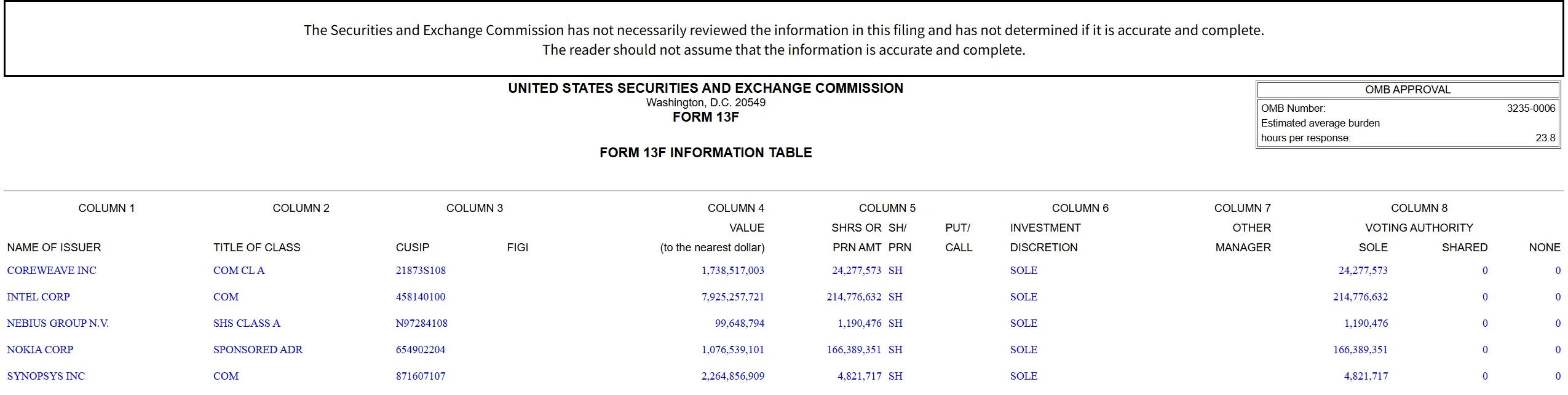Select the NEBIUS GROUP N.V. issuer entry
Viewport: 1568px width, 395px height.
click(x=58, y=323)
